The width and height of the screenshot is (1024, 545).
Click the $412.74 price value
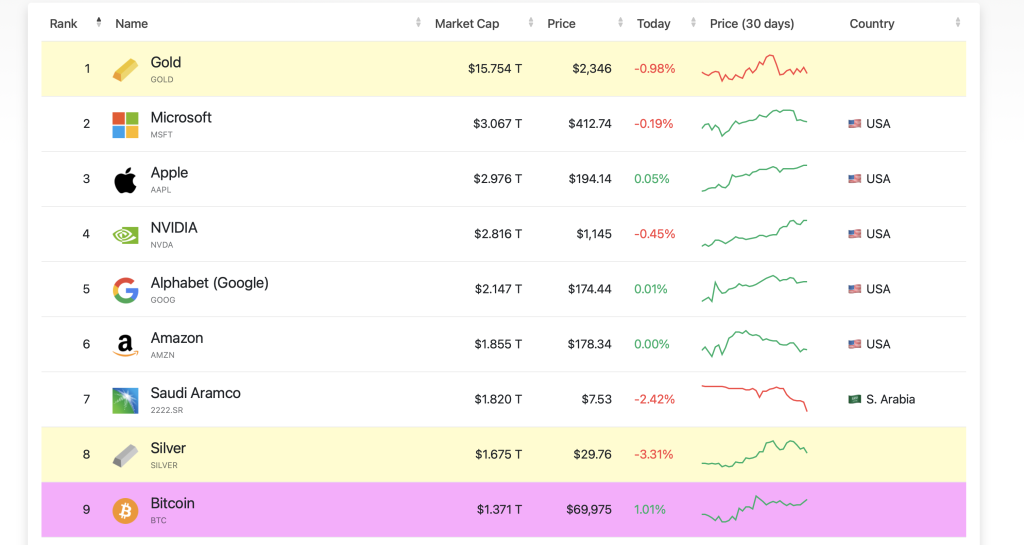click(590, 123)
